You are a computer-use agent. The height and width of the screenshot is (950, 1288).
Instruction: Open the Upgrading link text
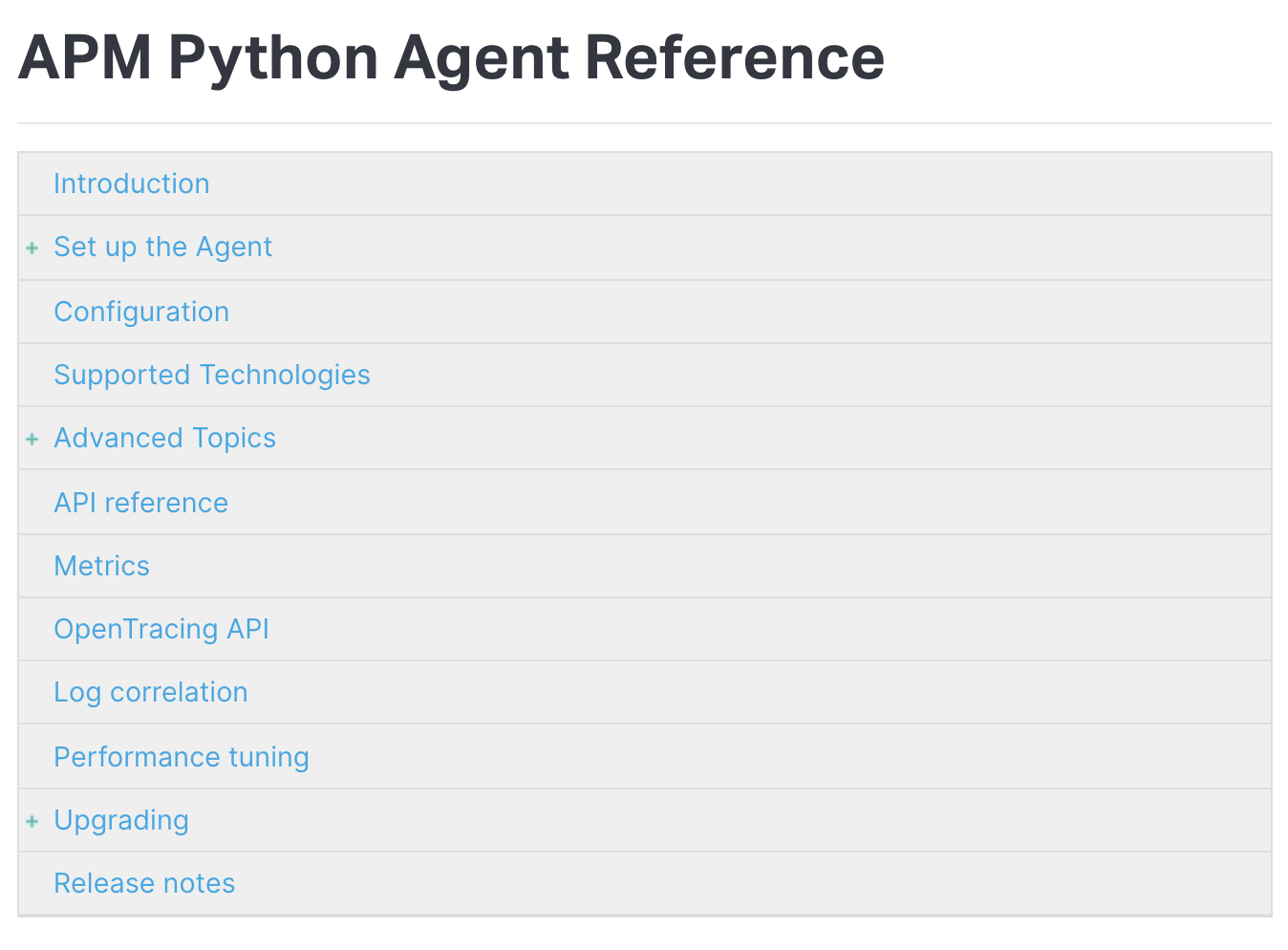coord(120,820)
